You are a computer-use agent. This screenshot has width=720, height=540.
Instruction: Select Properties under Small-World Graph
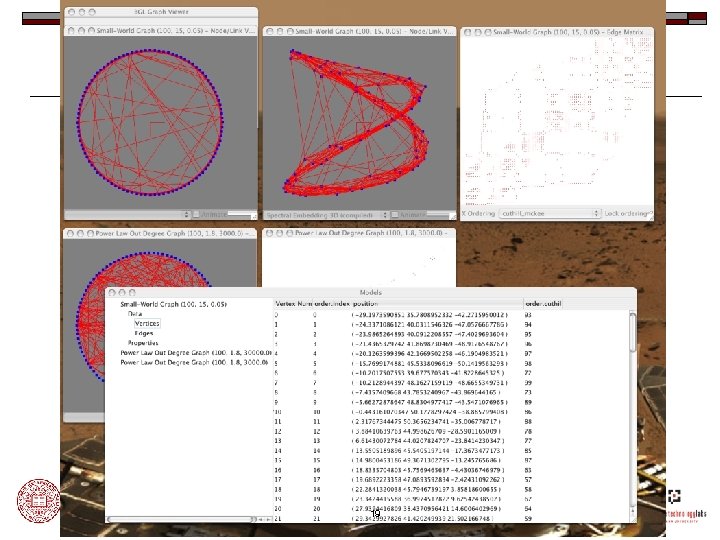tap(143, 343)
